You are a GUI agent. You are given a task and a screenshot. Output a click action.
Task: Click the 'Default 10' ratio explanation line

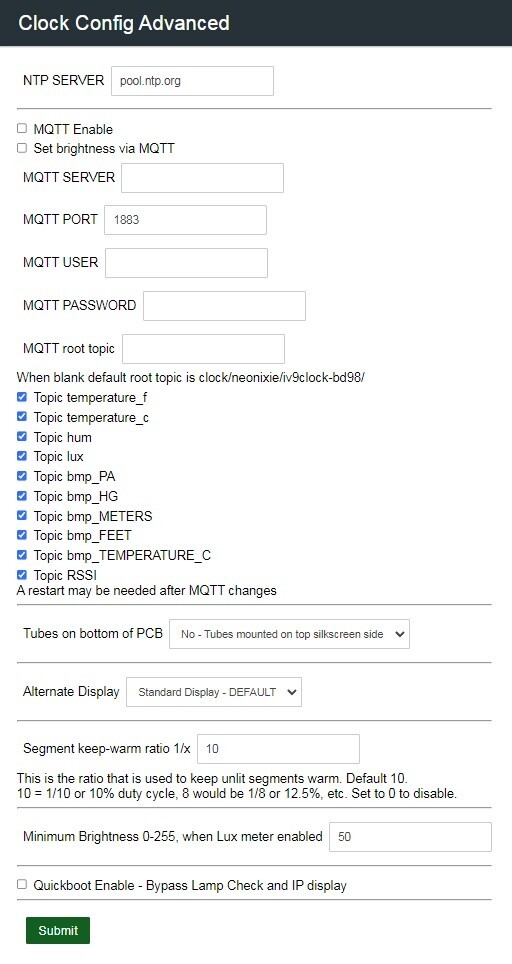212,778
